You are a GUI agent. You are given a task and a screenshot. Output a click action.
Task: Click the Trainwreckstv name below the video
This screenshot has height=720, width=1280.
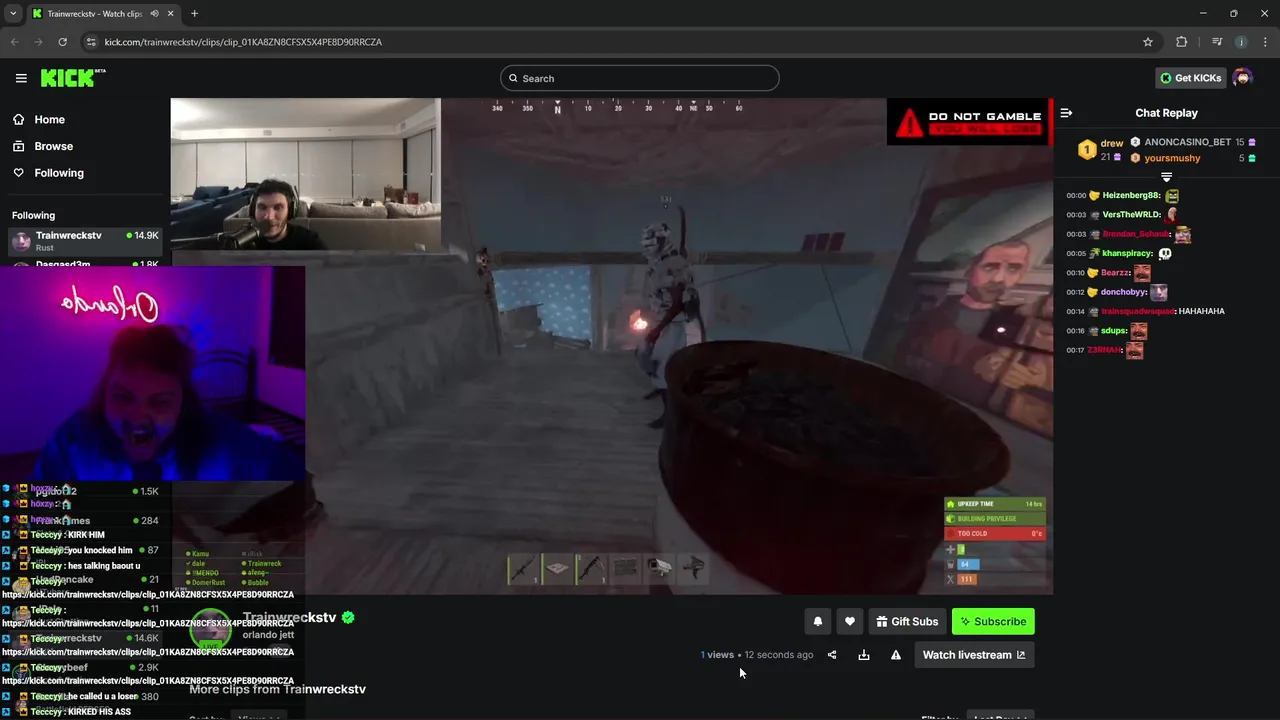coord(289,617)
